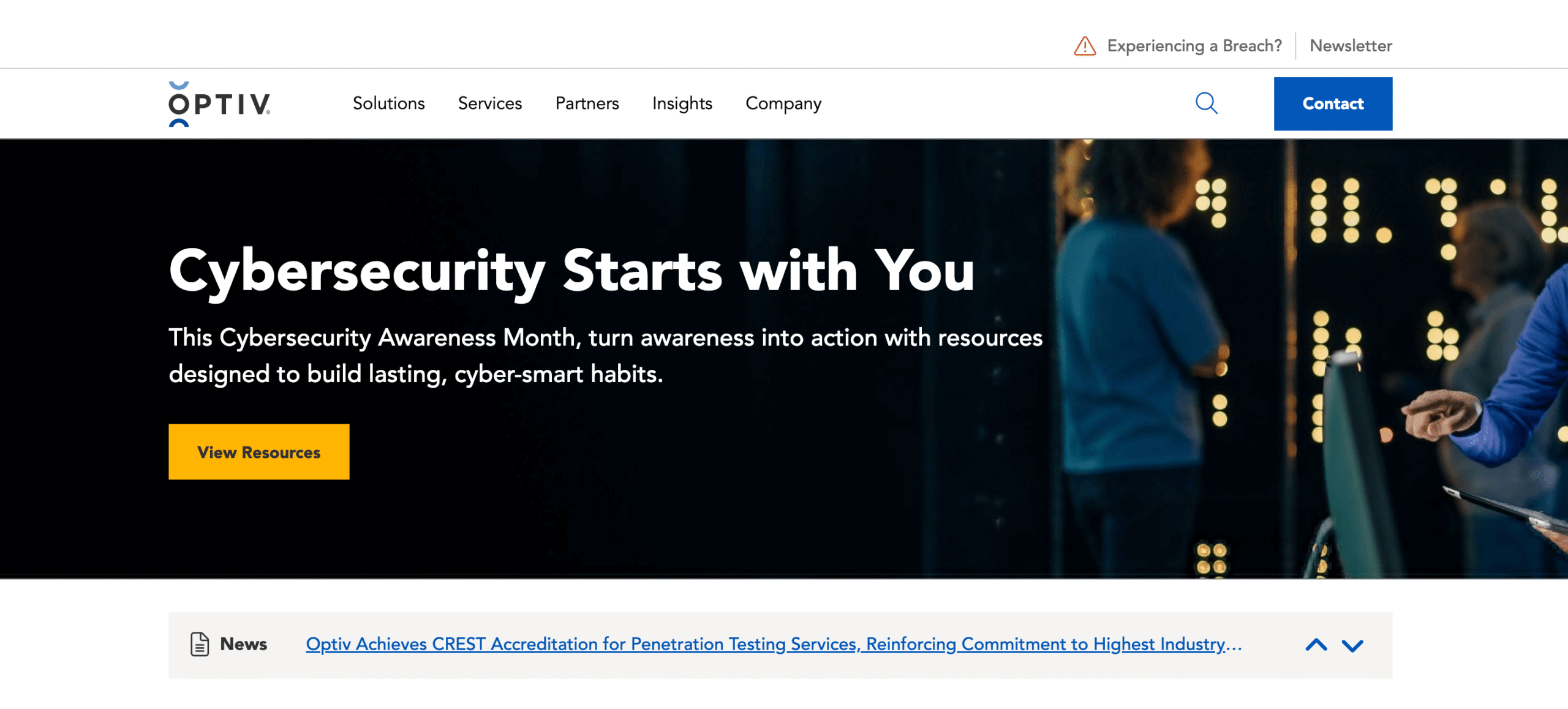Image resolution: width=1568 pixels, height=709 pixels.
Task: Open the search magnifier icon
Action: (1206, 103)
